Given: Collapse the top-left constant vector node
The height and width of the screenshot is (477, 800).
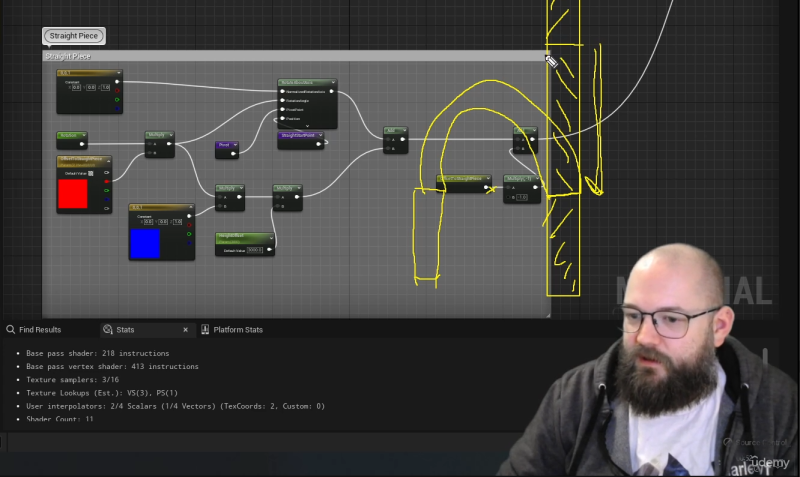Looking at the screenshot, I should click(x=117, y=73).
